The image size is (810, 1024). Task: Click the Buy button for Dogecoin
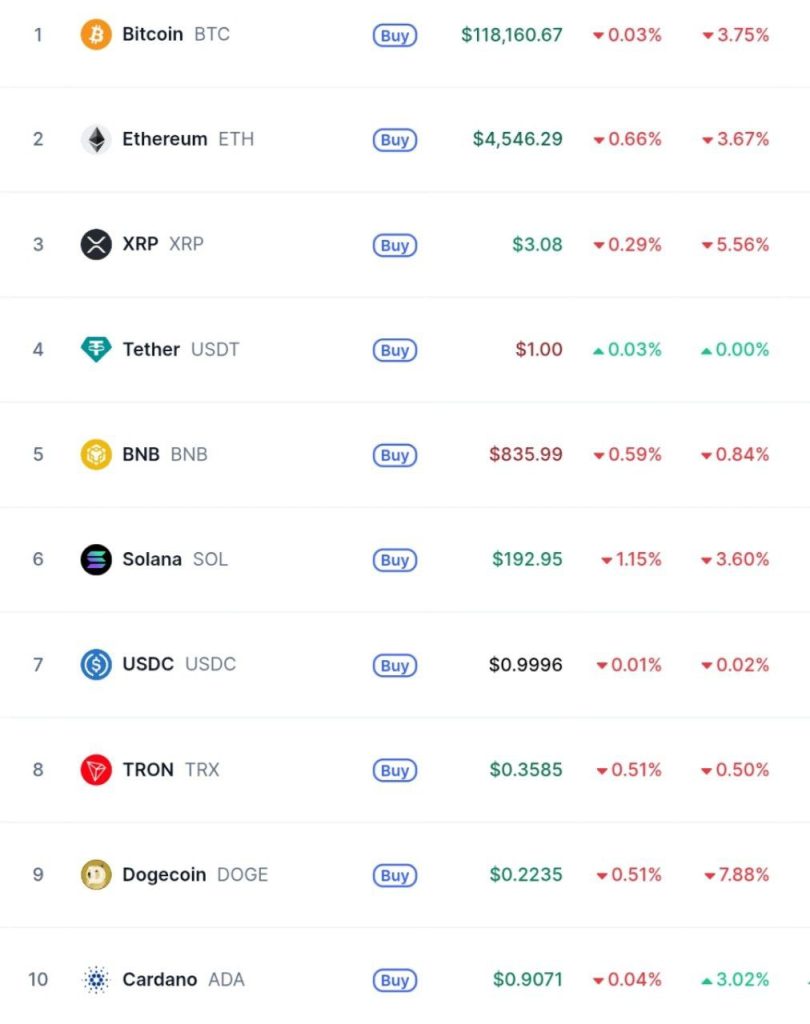[395, 875]
